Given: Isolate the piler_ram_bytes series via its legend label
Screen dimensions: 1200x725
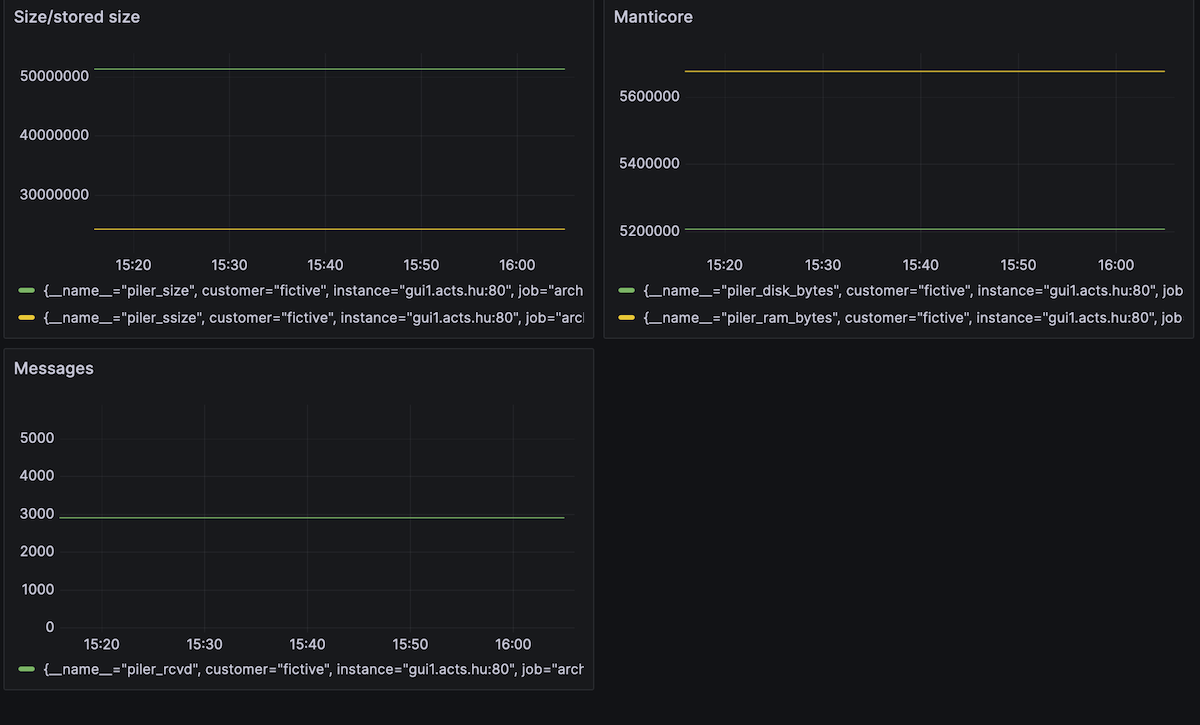Looking at the screenshot, I should 912,318.
